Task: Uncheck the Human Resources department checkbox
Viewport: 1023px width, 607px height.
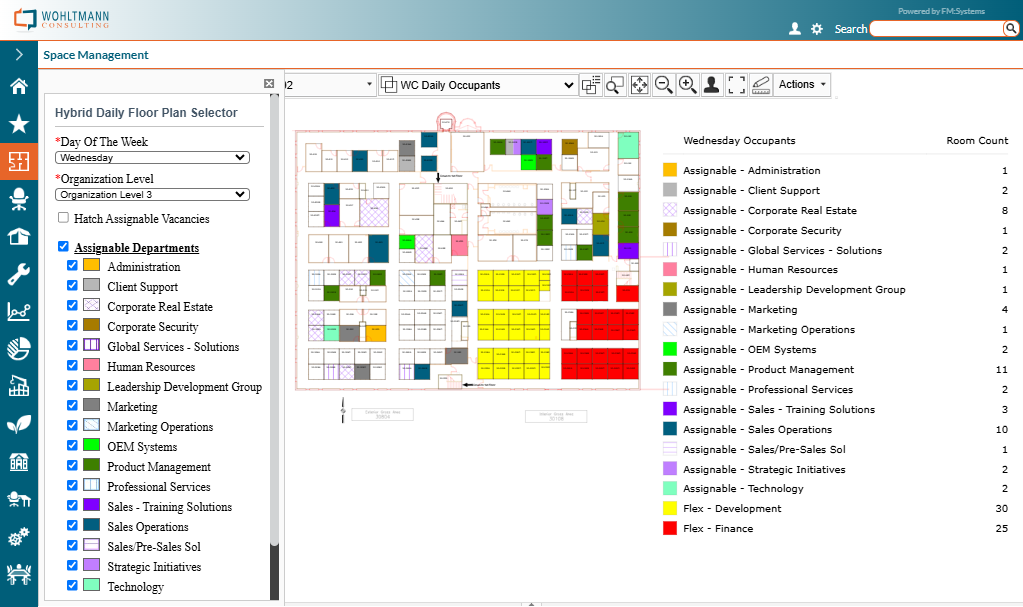Action: 72,367
